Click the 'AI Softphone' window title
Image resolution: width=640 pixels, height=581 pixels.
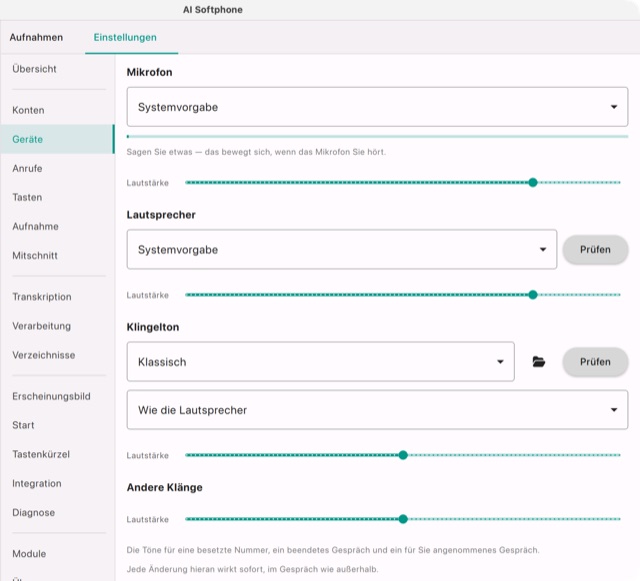pyautogui.click(x=213, y=10)
